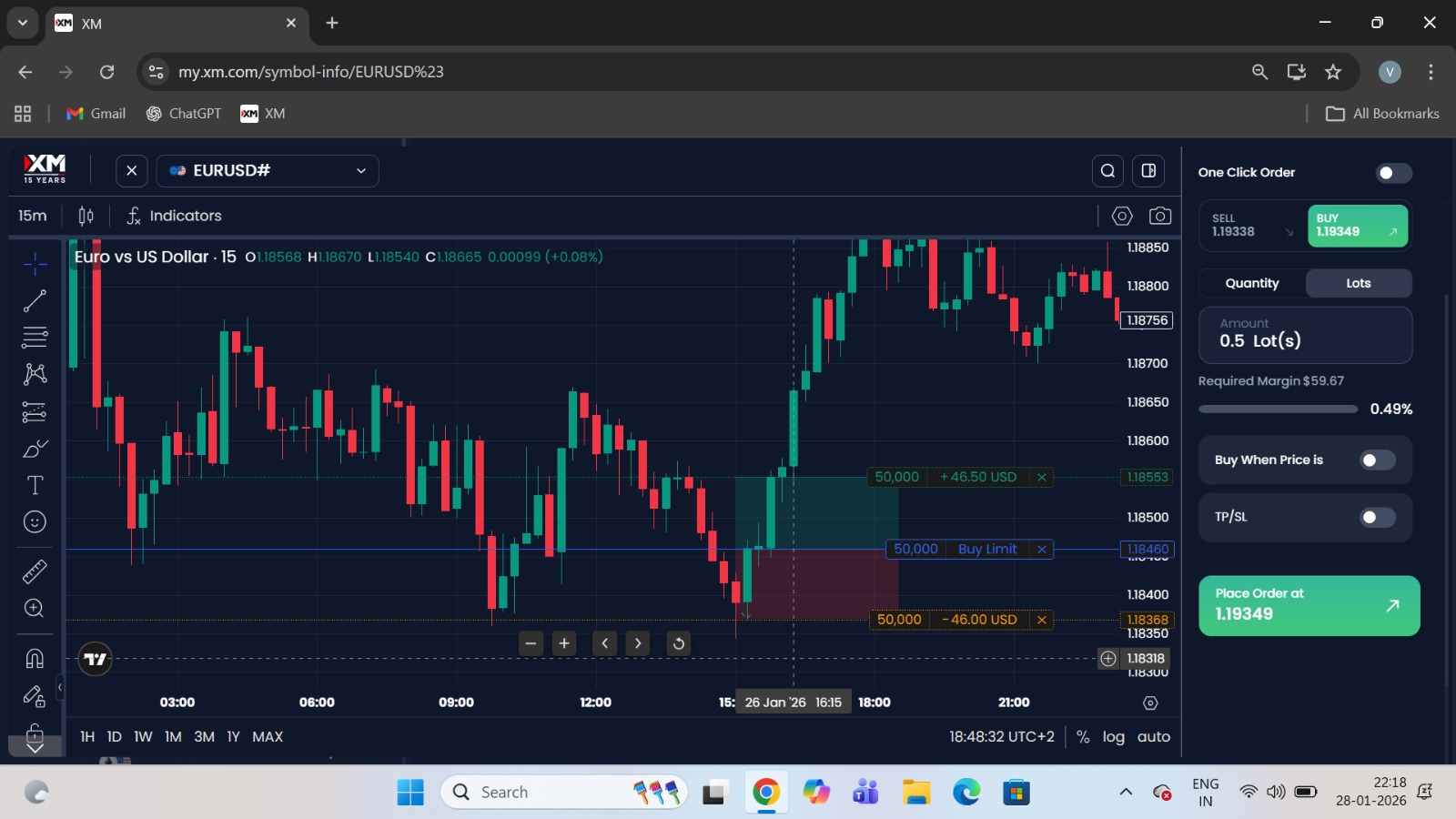
Task: Open symbol search magnifier
Action: click(1107, 170)
